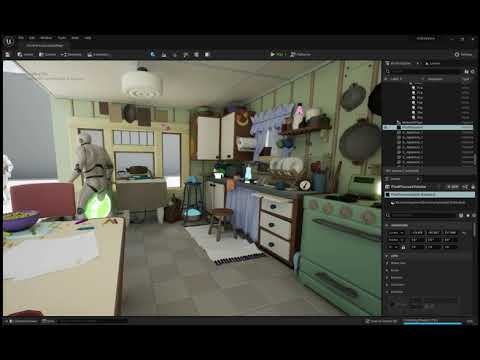
Task: Click the Location X value field
Action: click(417, 233)
